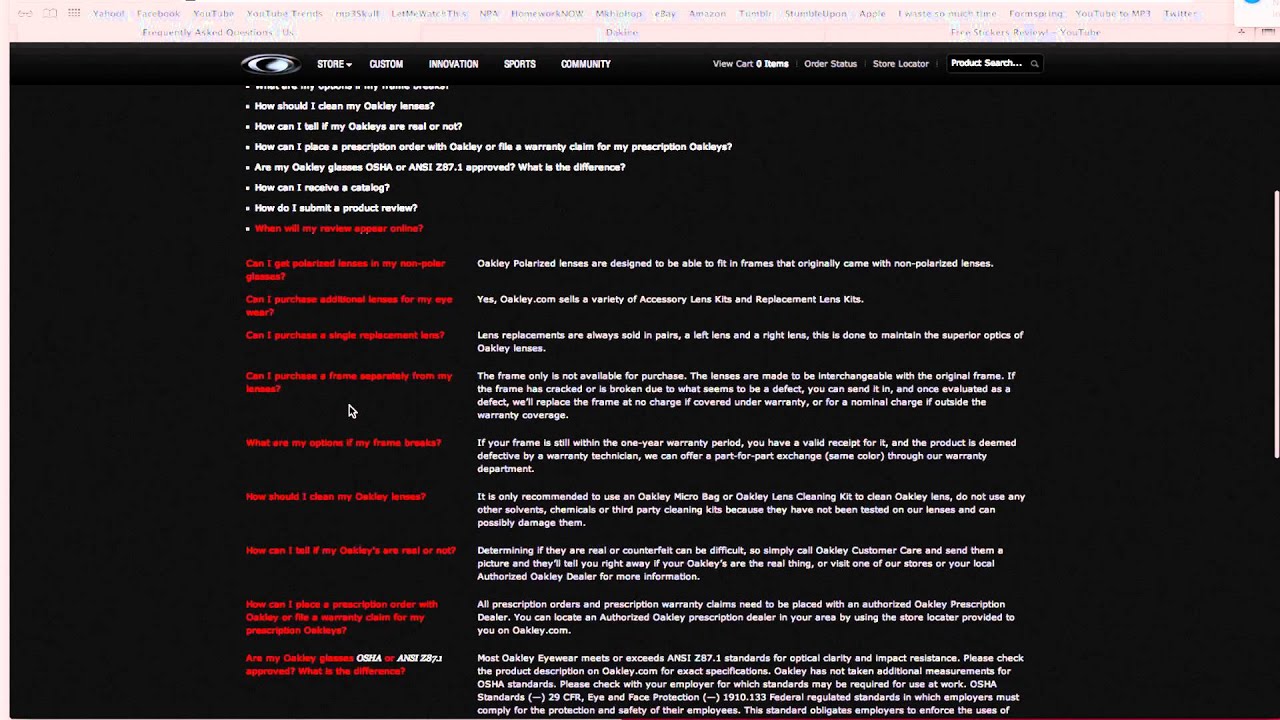This screenshot has width=1280, height=720.
Task: Open the Store Locator link
Action: point(901,64)
